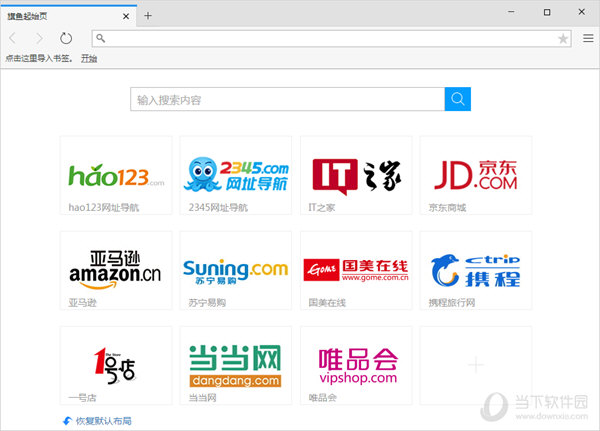Close the 旗鱼起始页 tab
600x431 pixels.
(126, 16)
